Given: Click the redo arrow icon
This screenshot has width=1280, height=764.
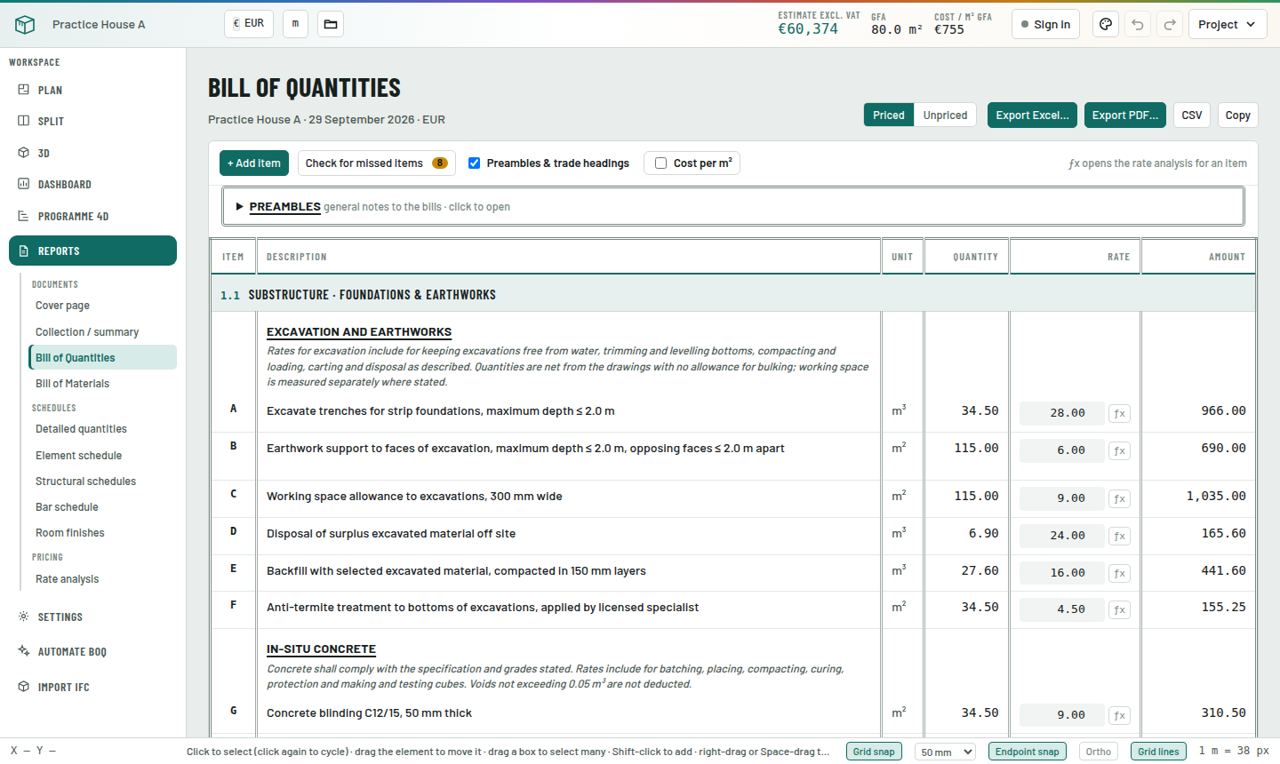Looking at the screenshot, I should tap(1169, 24).
